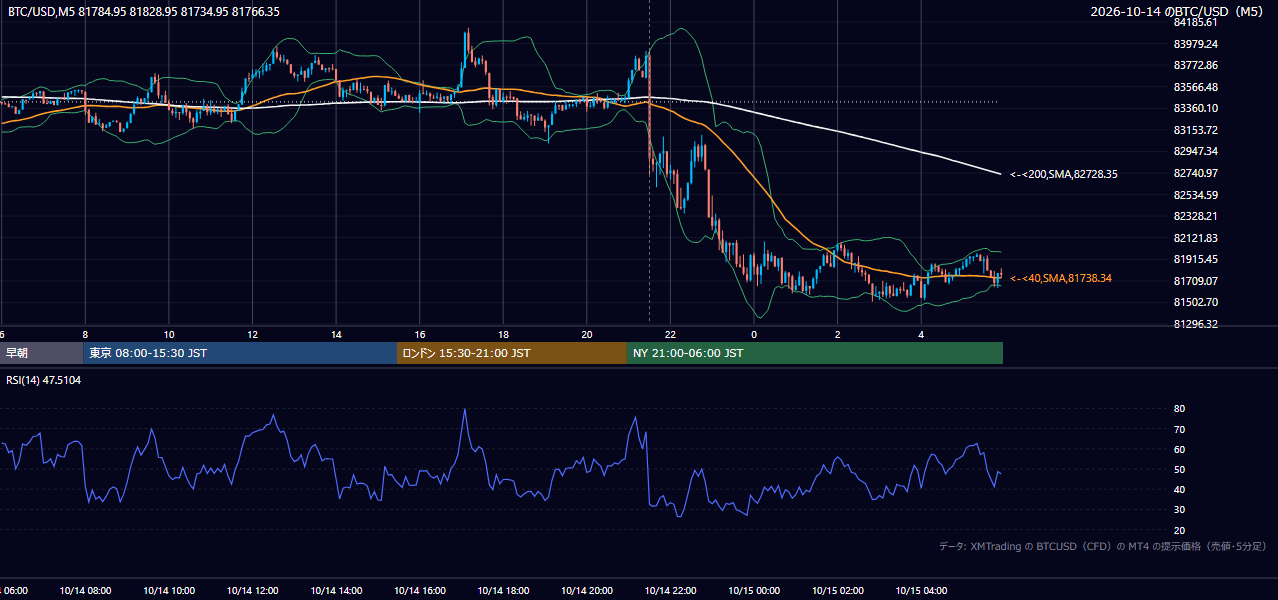
Task: Click the BTC/USD,M5 OHLC header text
Action: [x=144, y=11]
